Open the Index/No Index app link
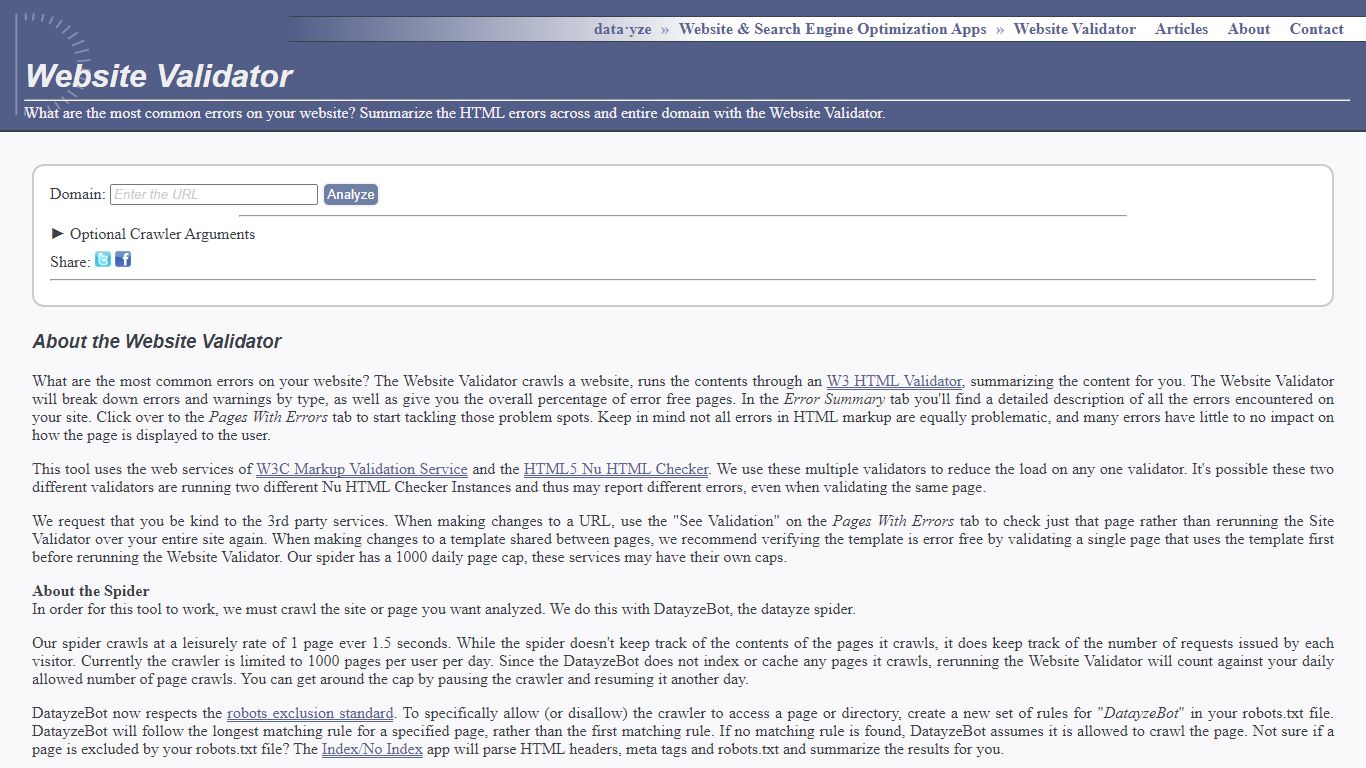This screenshot has width=1366, height=768. [x=372, y=749]
